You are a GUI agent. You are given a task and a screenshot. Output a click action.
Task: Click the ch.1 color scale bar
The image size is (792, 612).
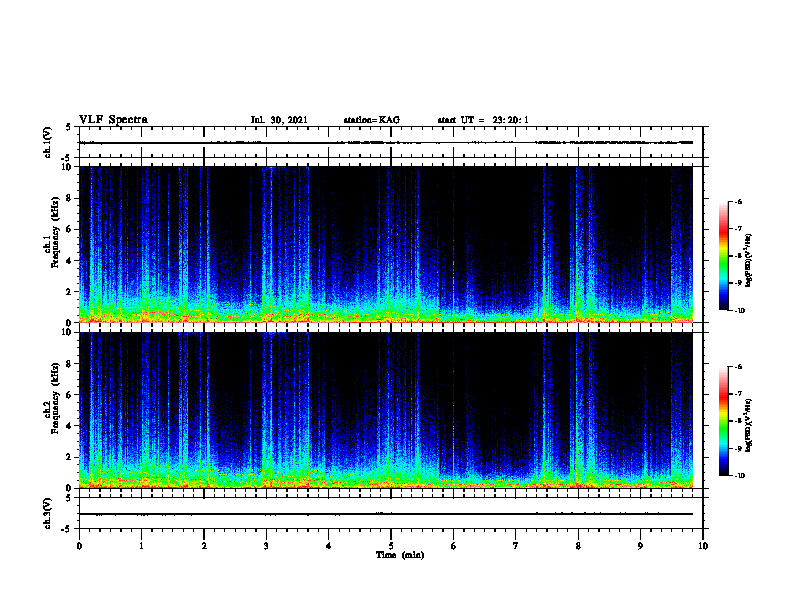[723, 256]
